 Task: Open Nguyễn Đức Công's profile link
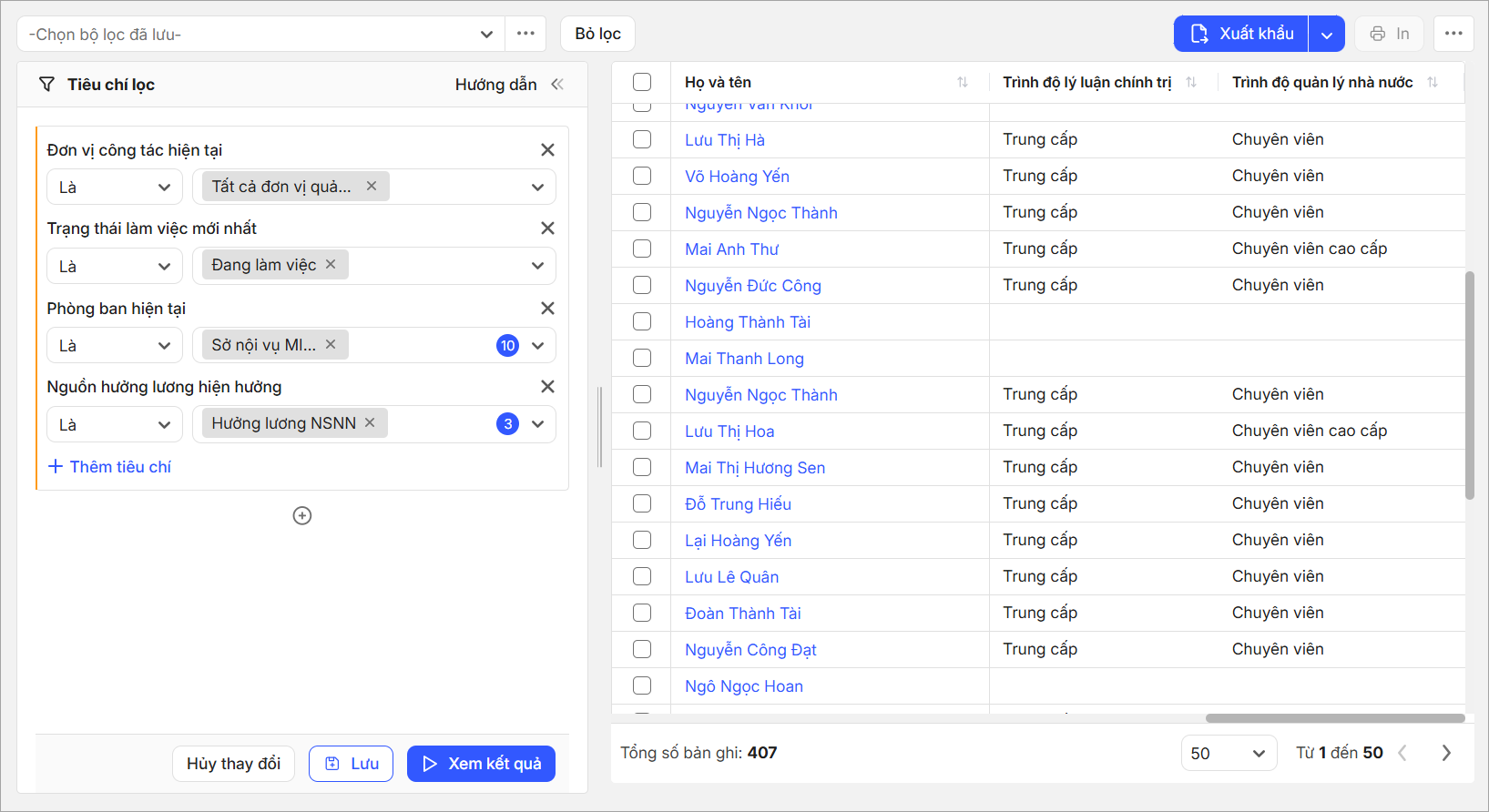pyautogui.click(x=752, y=286)
